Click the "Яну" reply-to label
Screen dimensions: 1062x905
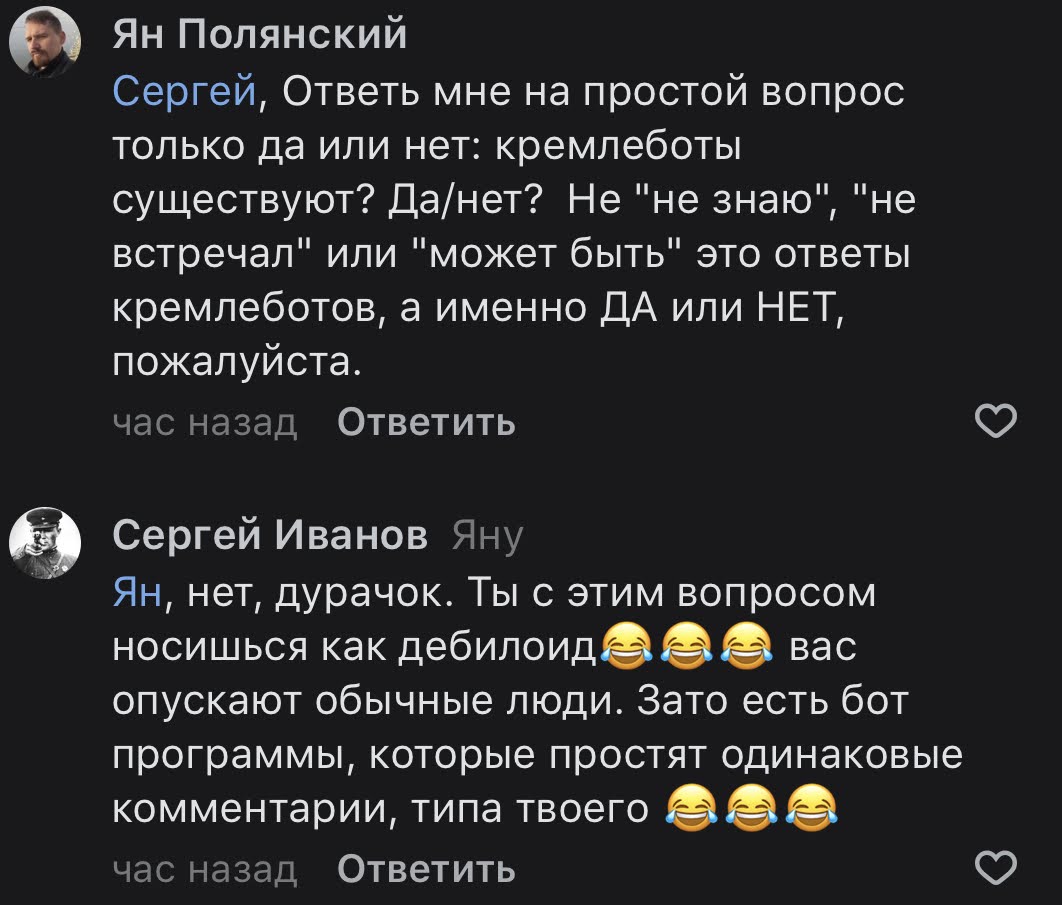487,537
